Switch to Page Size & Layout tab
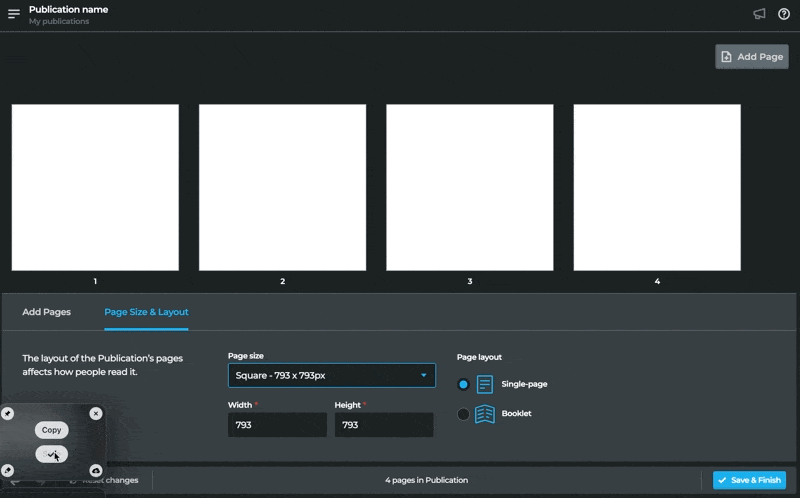This screenshot has height=498, width=800. (146, 312)
